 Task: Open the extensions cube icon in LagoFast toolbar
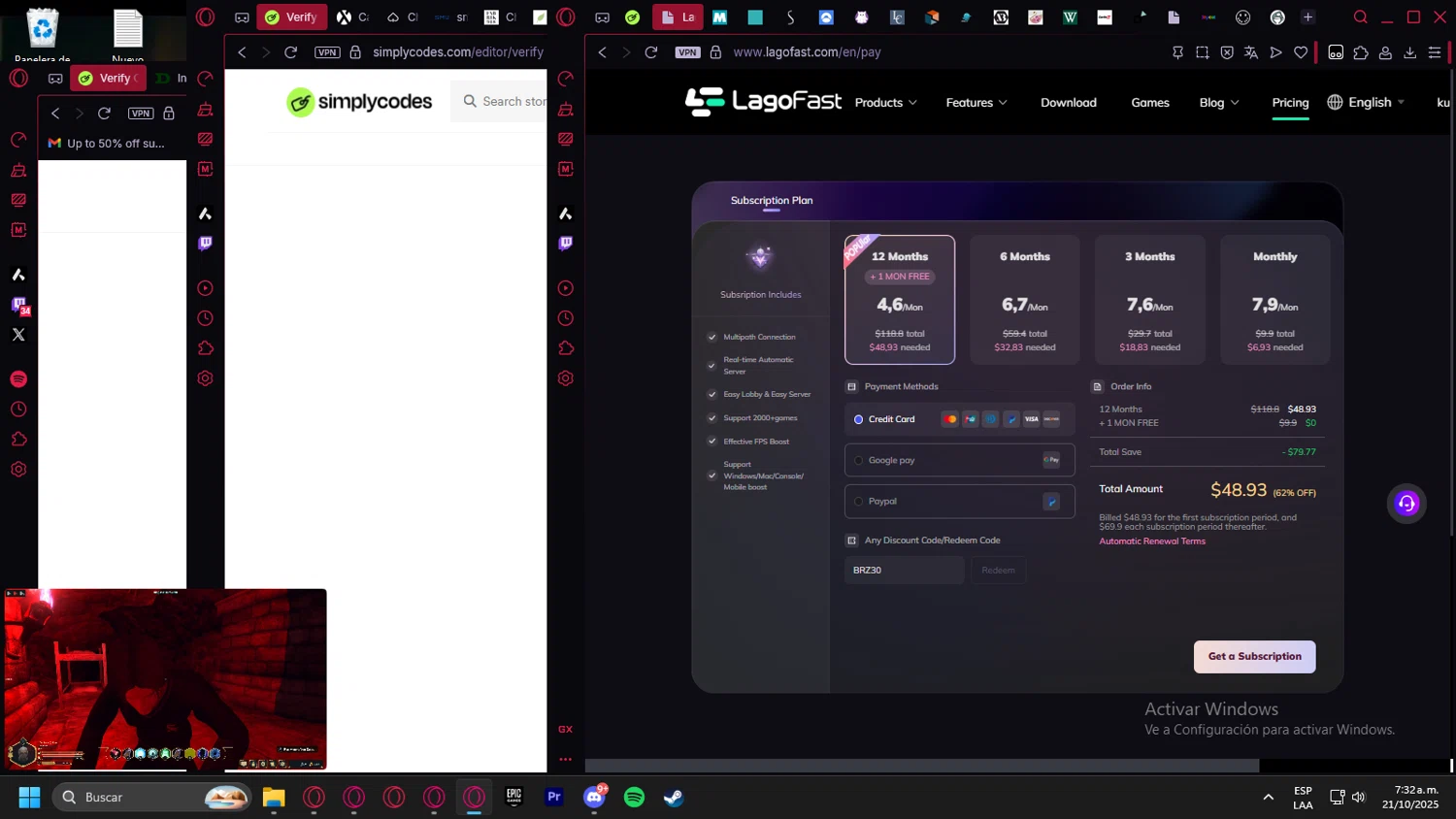[x=1361, y=52]
